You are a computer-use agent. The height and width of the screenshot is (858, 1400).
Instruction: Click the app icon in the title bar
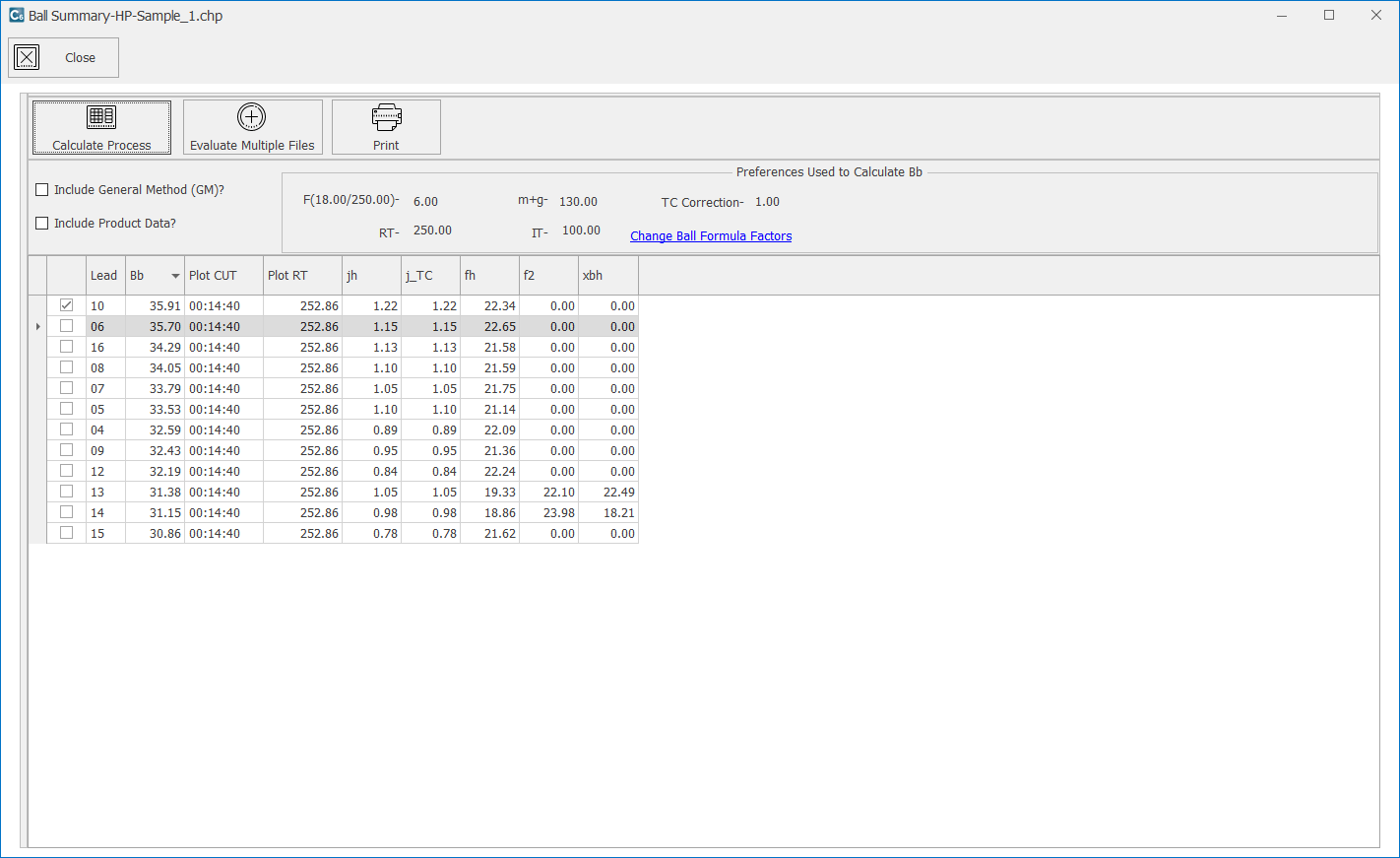[x=16, y=15]
